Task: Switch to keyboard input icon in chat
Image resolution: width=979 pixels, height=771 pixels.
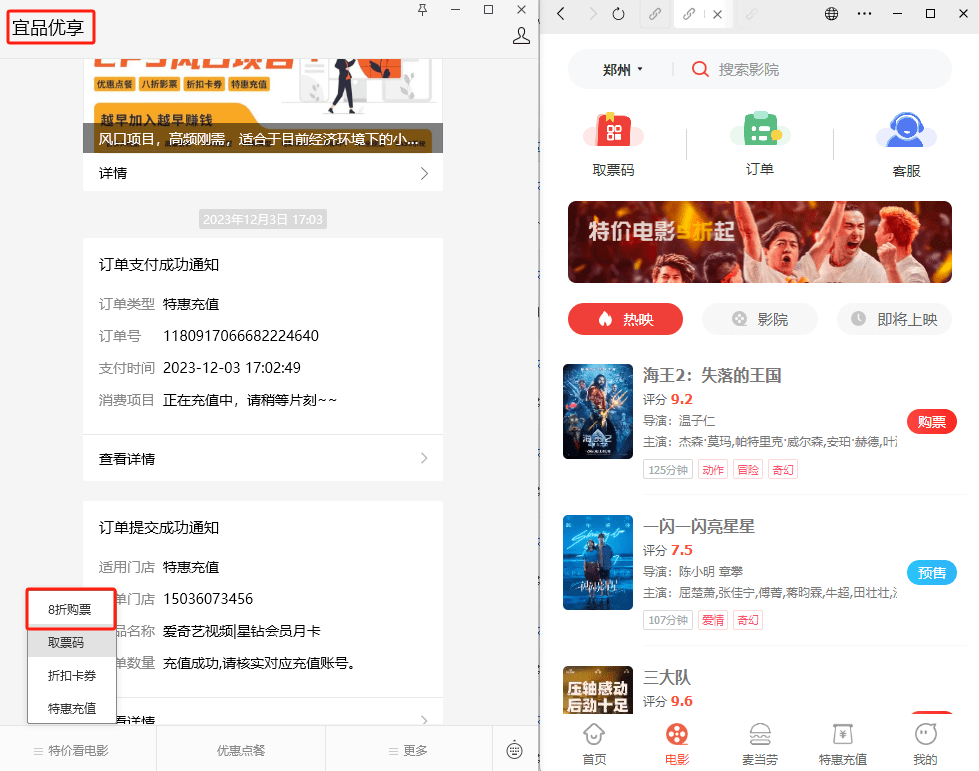Action: point(514,750)
